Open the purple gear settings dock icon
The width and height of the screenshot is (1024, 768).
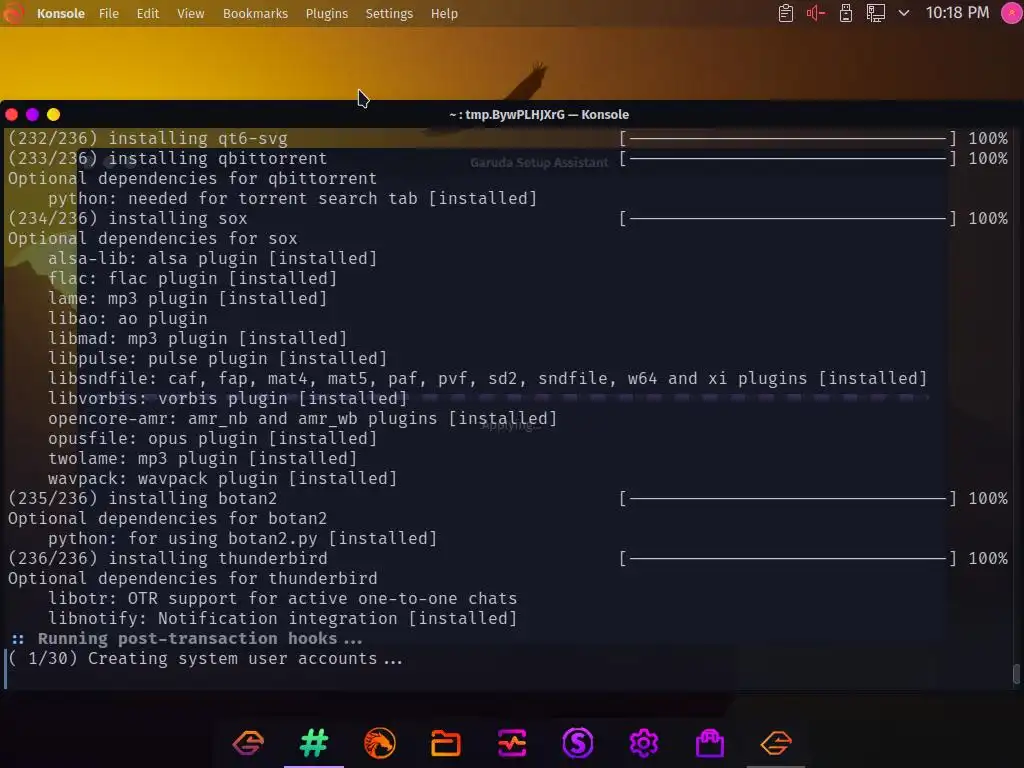(x=644, y=743)
